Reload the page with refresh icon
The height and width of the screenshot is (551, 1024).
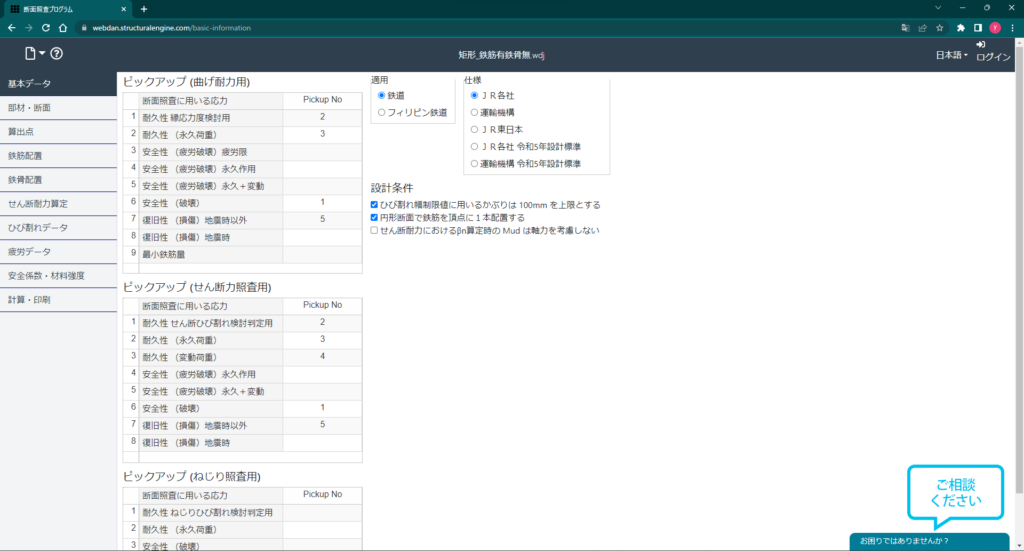click(x=46, y=27)
